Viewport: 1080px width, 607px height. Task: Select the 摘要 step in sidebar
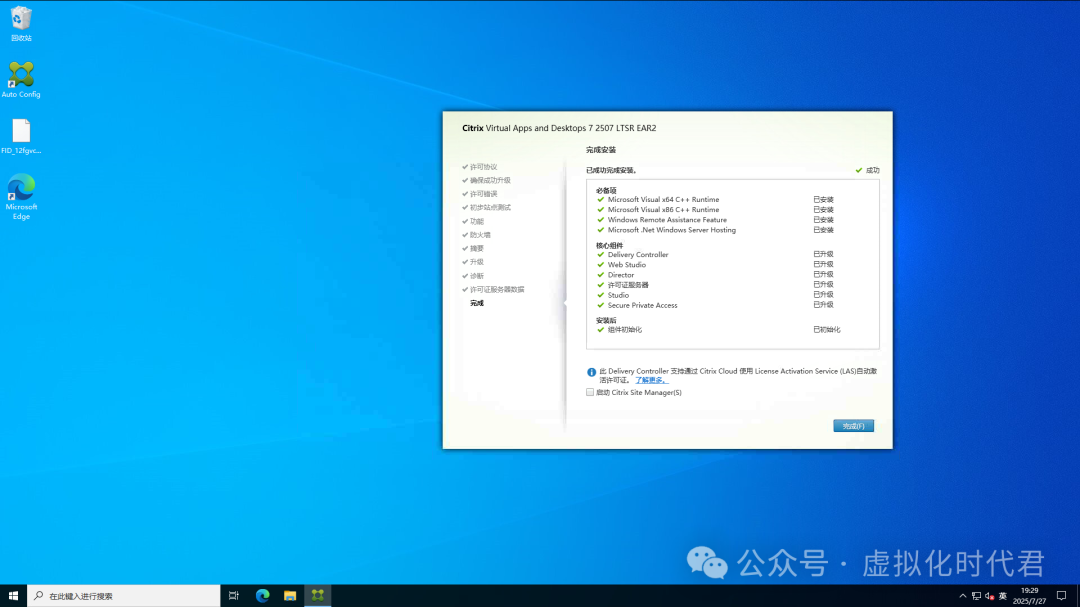click(x=477, y=249)
